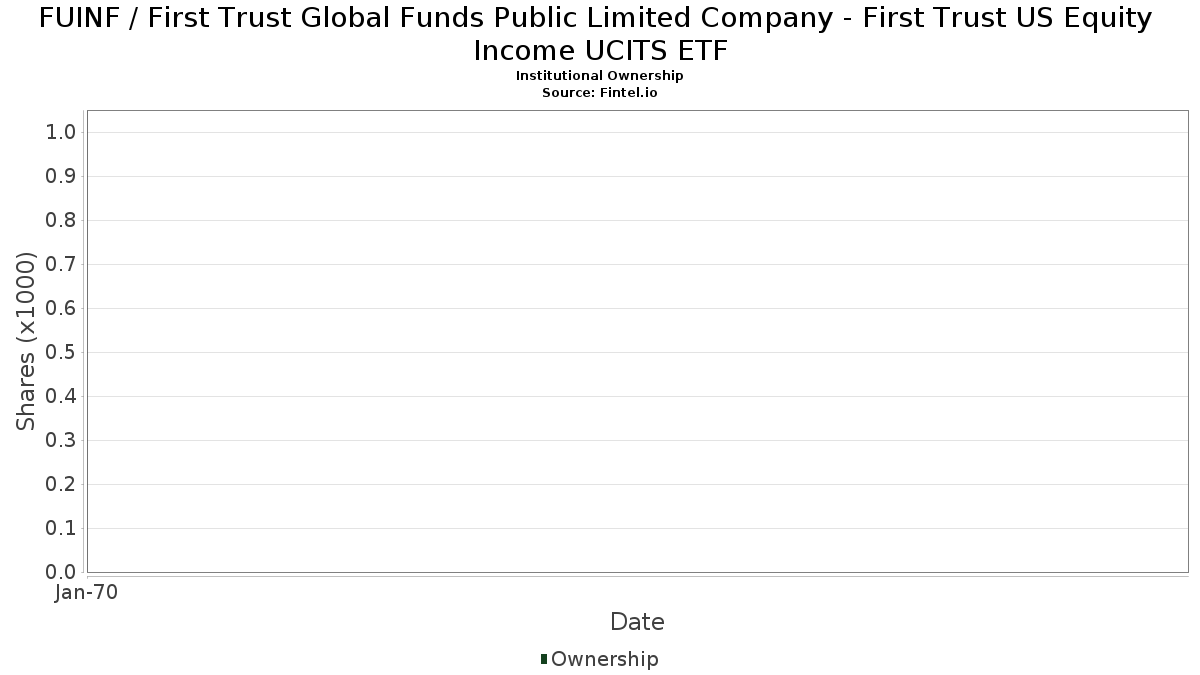
Task: Click the 0.5 y-axis tick label
Action: click(62, 353)
